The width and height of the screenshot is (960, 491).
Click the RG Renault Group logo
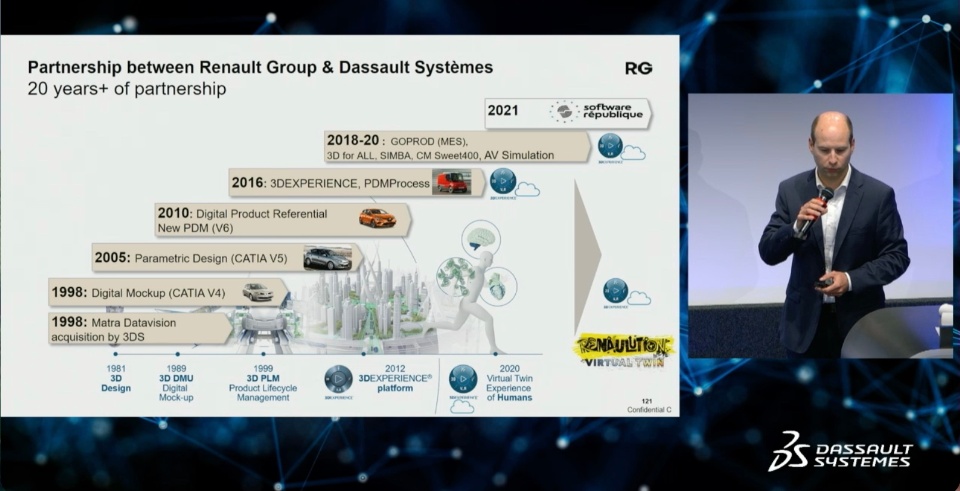point(639,68)
